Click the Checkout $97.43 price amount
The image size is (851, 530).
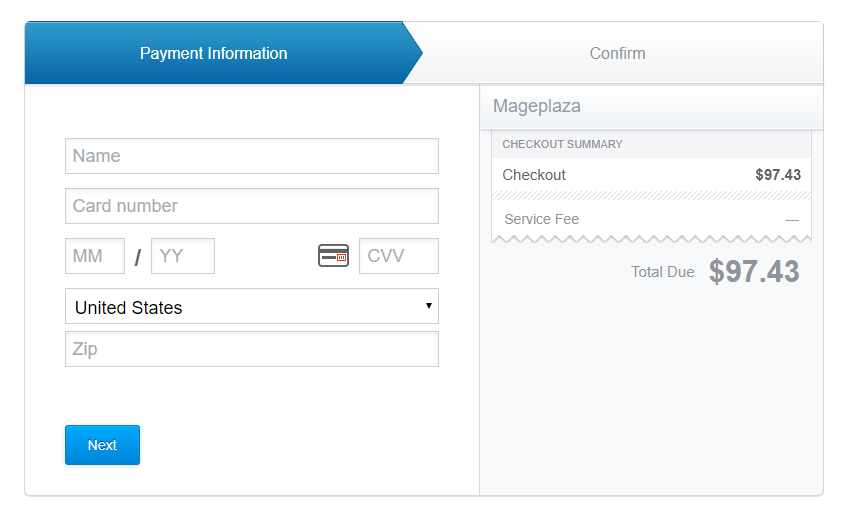click(x=778, y=175)
